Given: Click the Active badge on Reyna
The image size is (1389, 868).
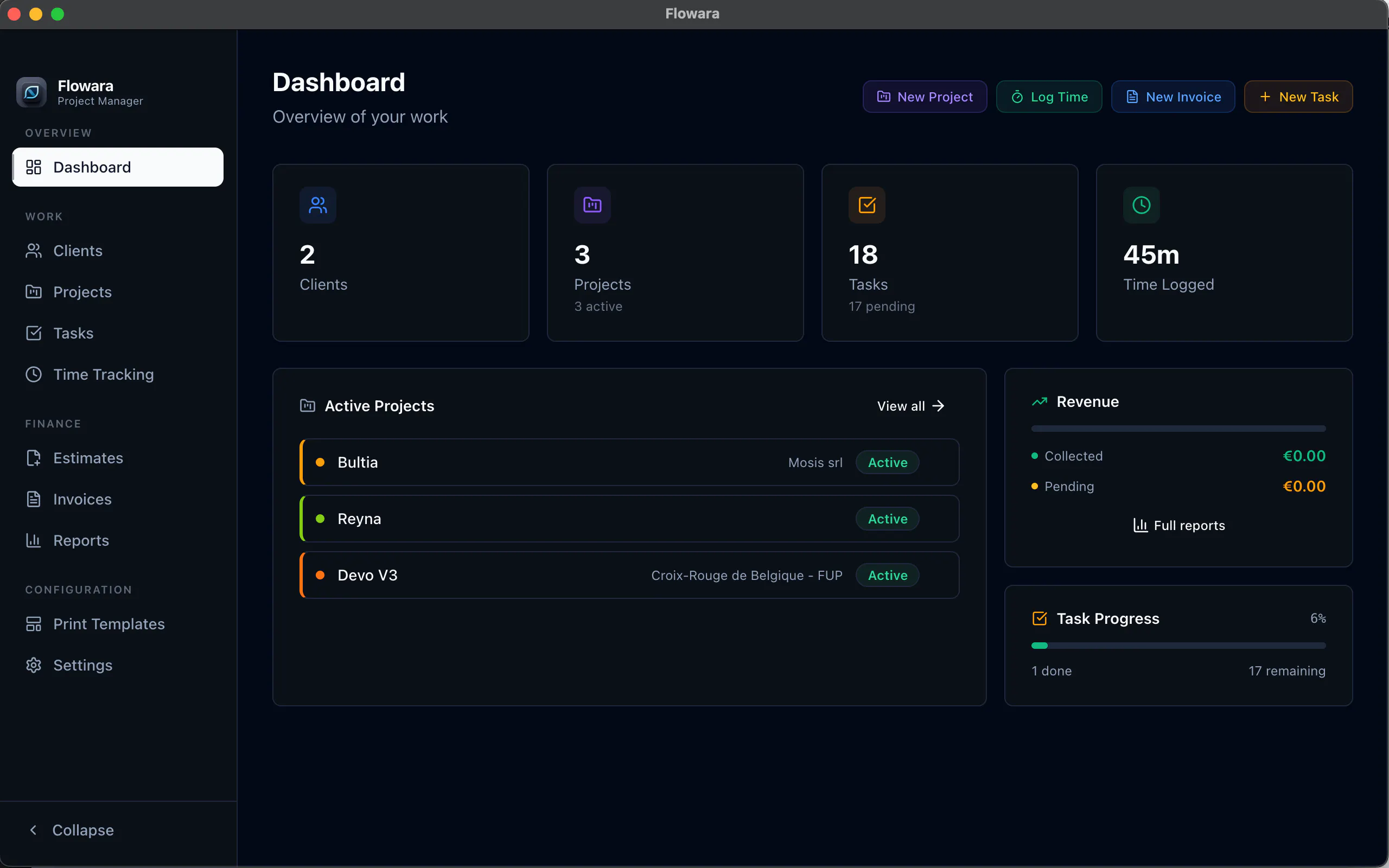Looking at the screenshot, I should click(x=887, y=519).
